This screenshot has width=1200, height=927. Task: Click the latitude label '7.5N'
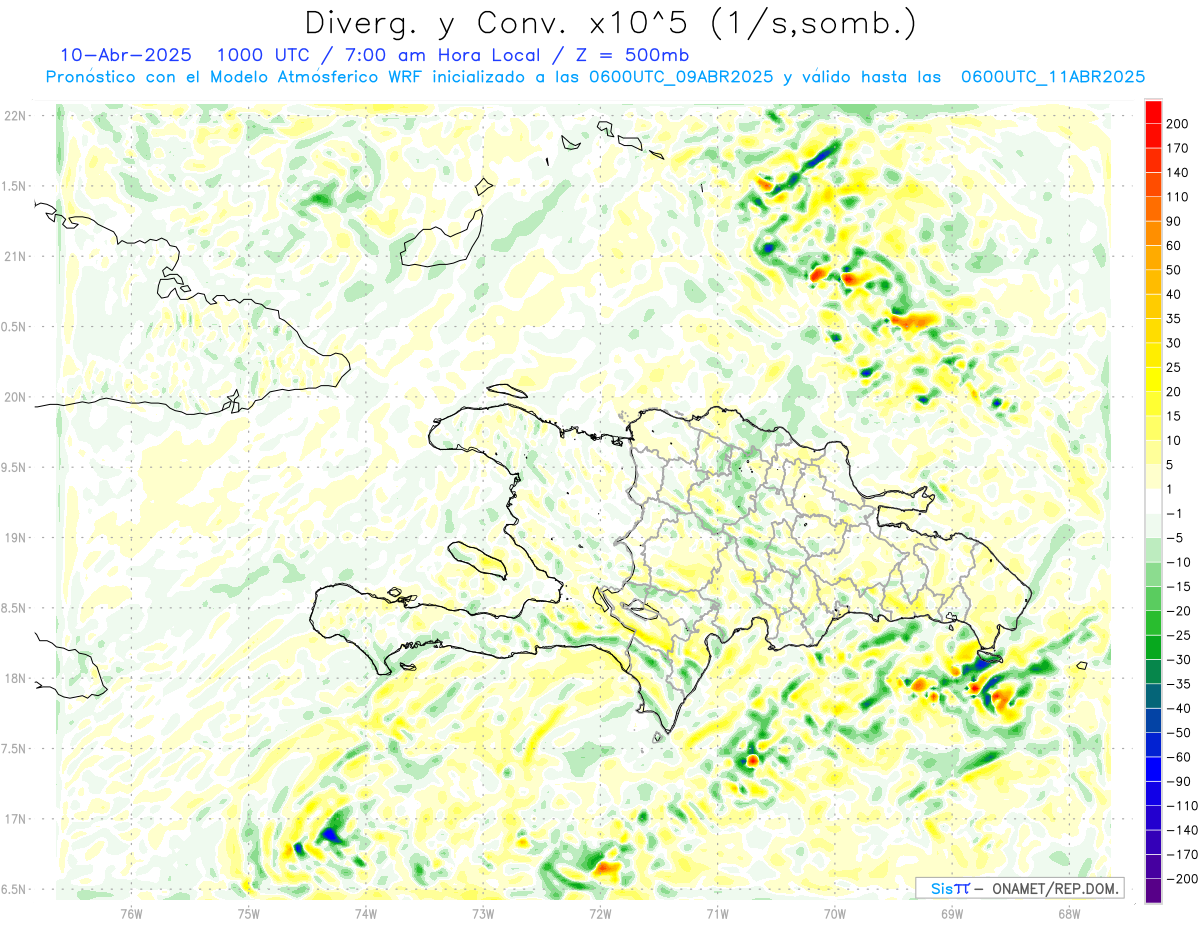15,750
